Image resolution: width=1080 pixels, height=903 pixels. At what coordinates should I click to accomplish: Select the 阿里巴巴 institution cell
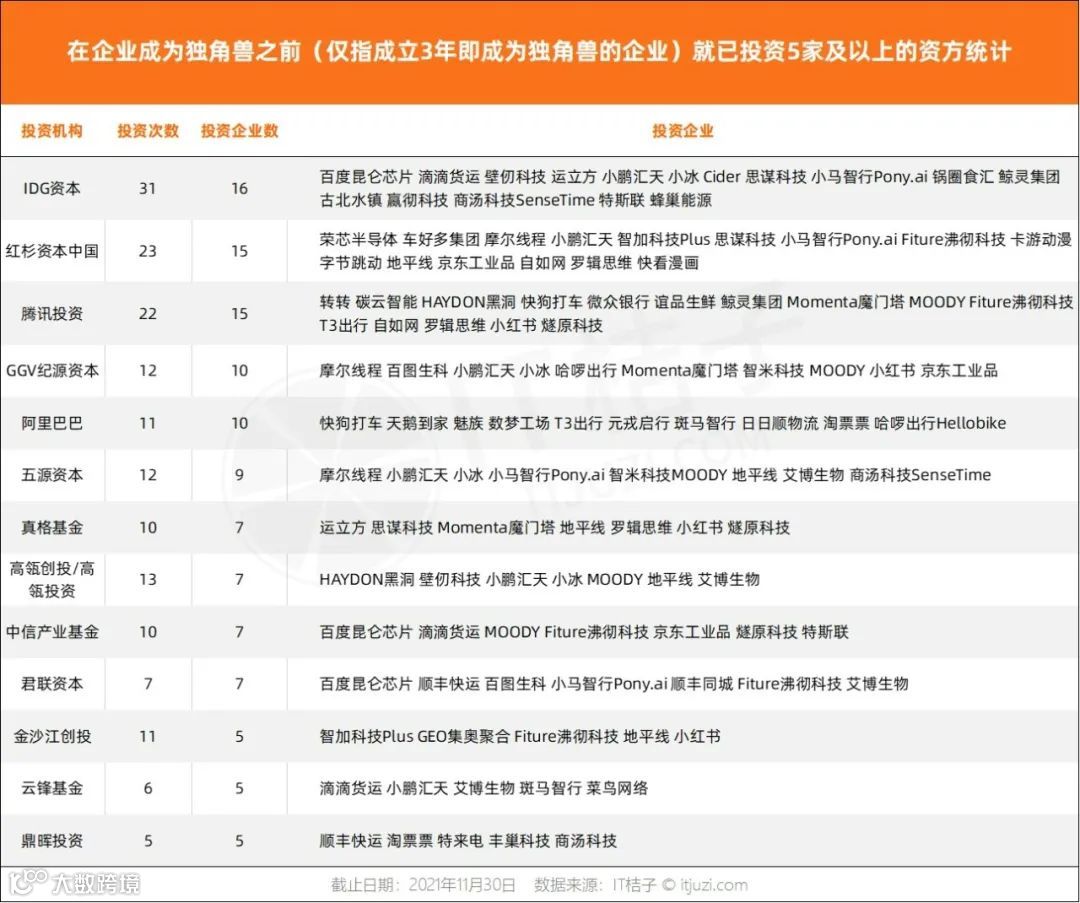click(x=52, y=423)
